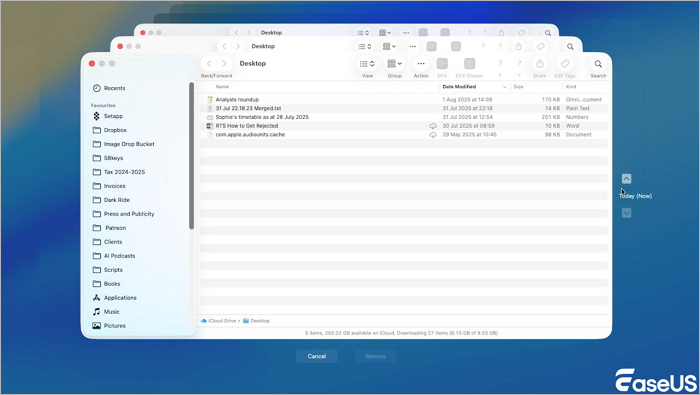Click Search icon in rearmost Desktop window
The height and width of the screenshot is (395, 700).
click(x=548, y=33)
